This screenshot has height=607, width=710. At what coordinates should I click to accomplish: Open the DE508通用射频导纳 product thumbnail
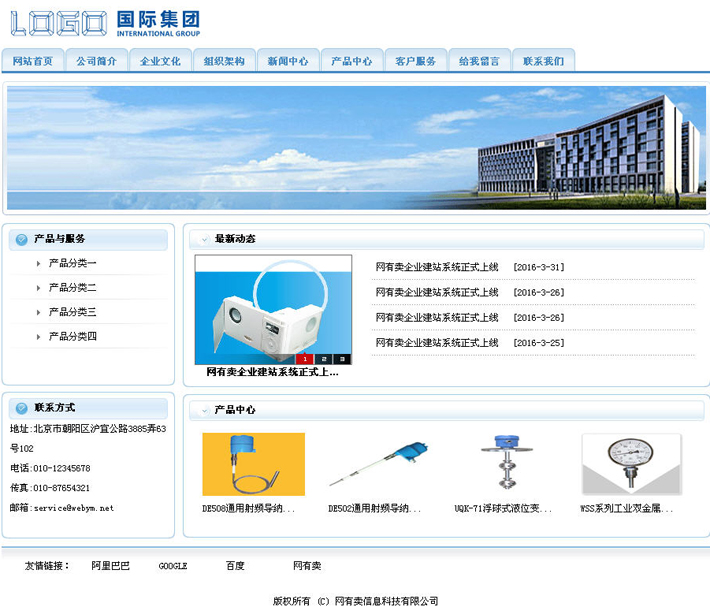point(239,464)
